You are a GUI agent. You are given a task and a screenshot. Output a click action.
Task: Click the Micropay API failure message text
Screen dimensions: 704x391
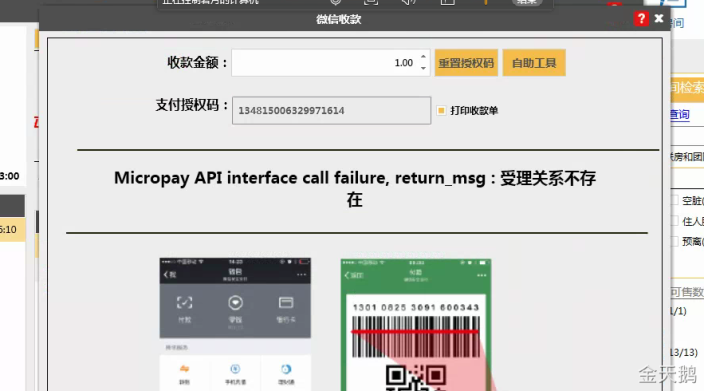click(355, 189)
